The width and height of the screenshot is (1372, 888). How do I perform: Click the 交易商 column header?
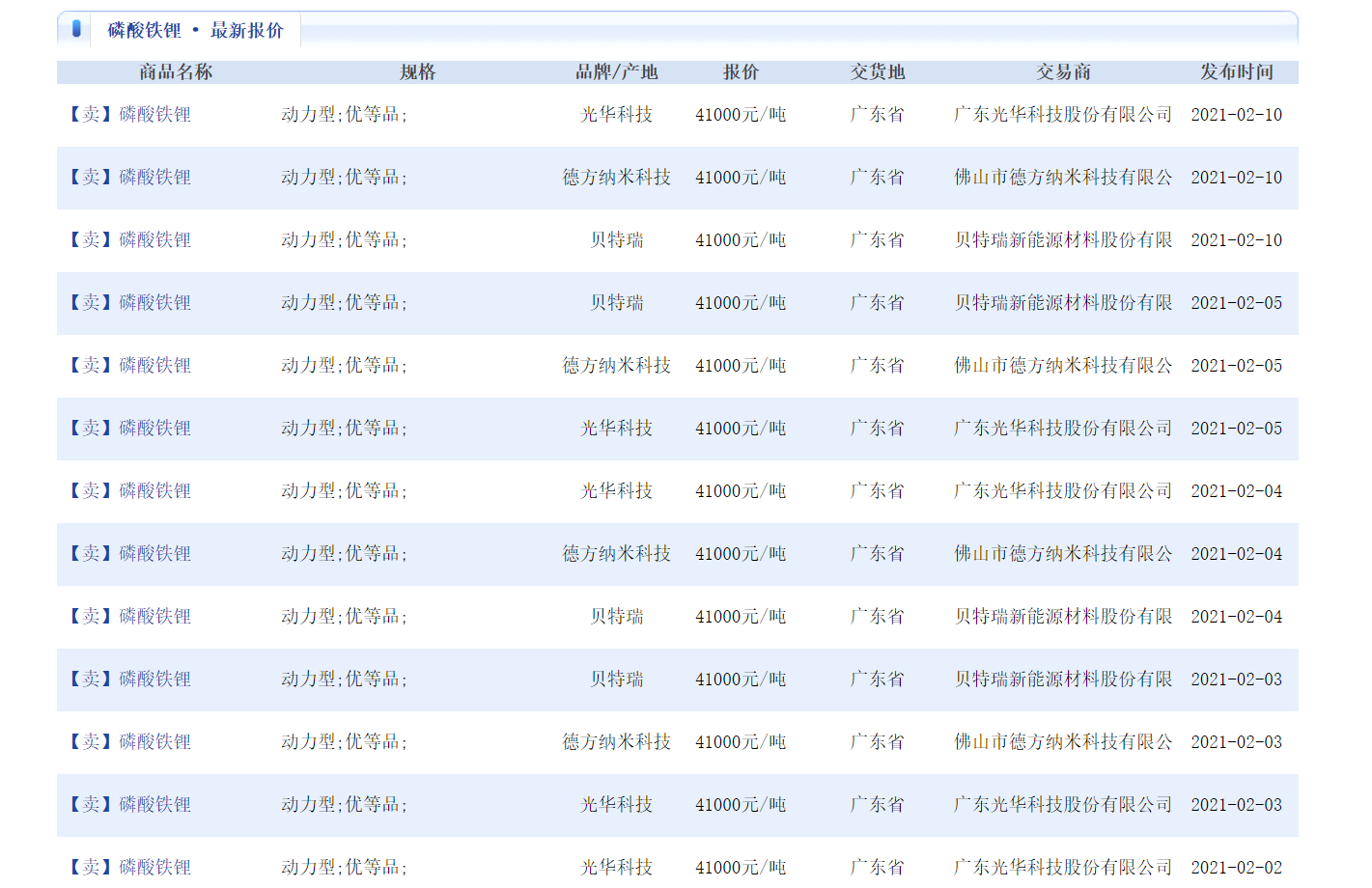pyautogui.click(x=1063, y=72)
